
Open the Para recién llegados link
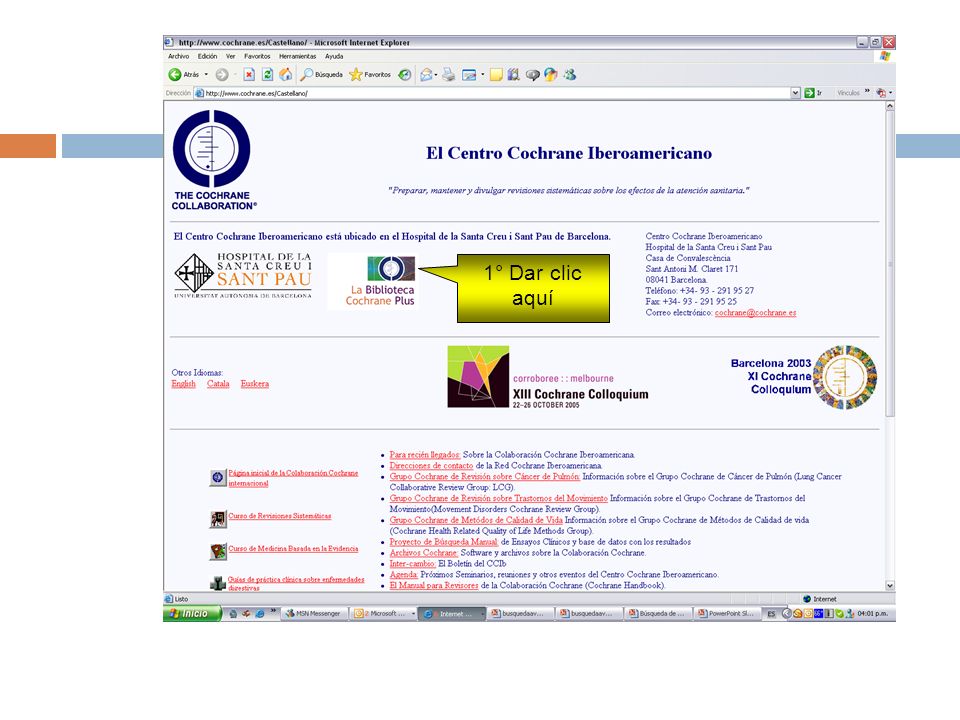click(425, 455)
